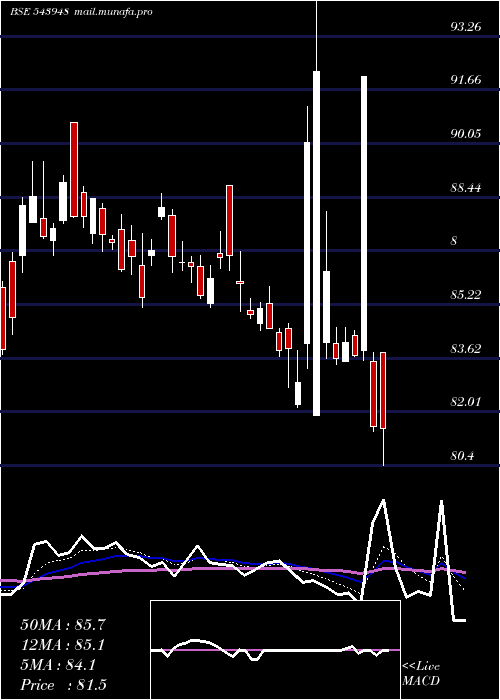
Task: Click the last red candlestick with low at 80.4
Action: click(x=383, y=391)
